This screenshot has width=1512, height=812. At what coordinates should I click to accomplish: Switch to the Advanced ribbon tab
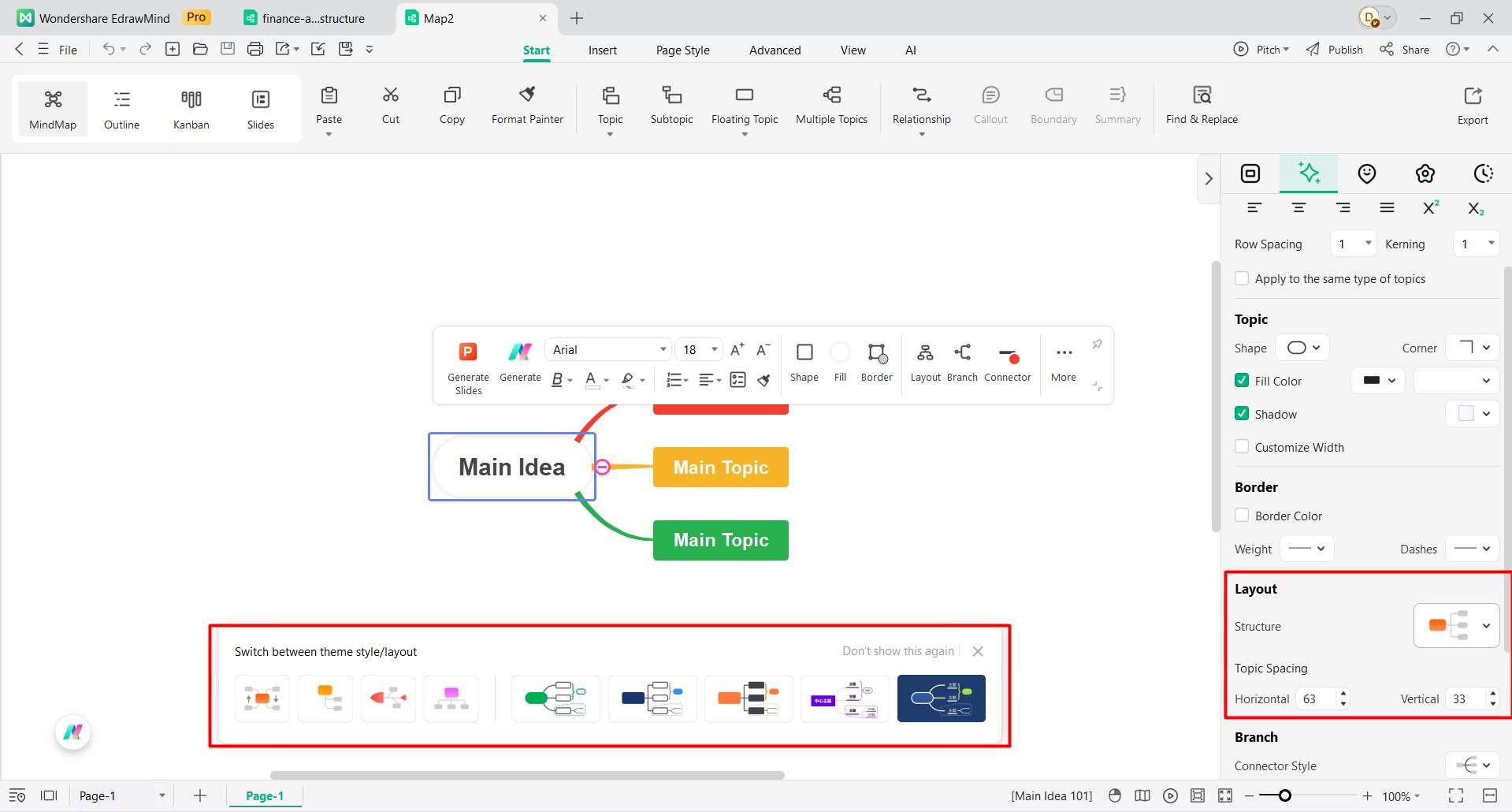[775, 50]
